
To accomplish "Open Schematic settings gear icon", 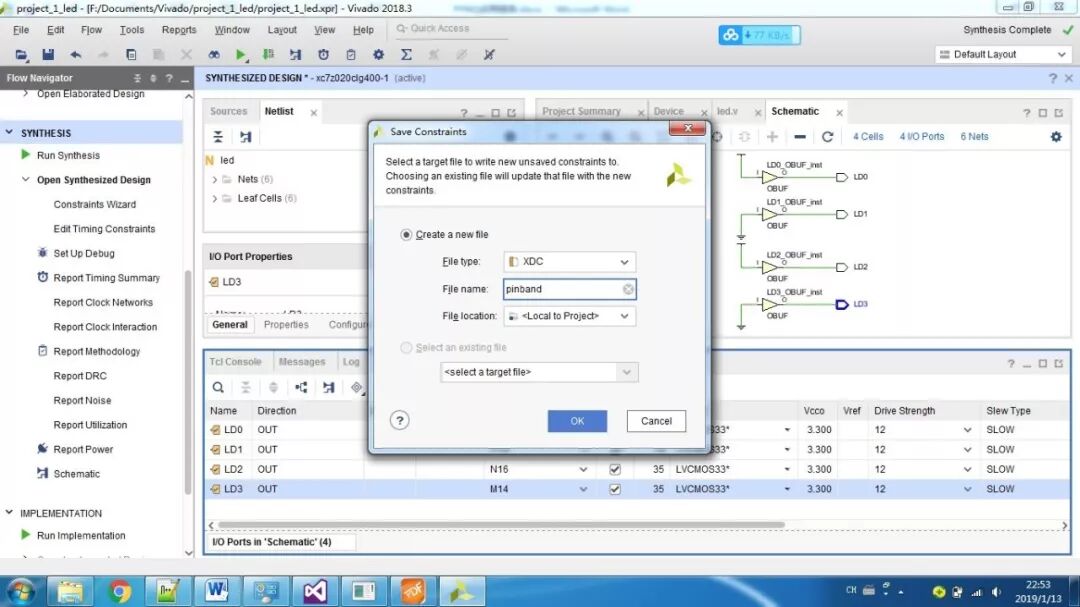I will point(1056,136).
